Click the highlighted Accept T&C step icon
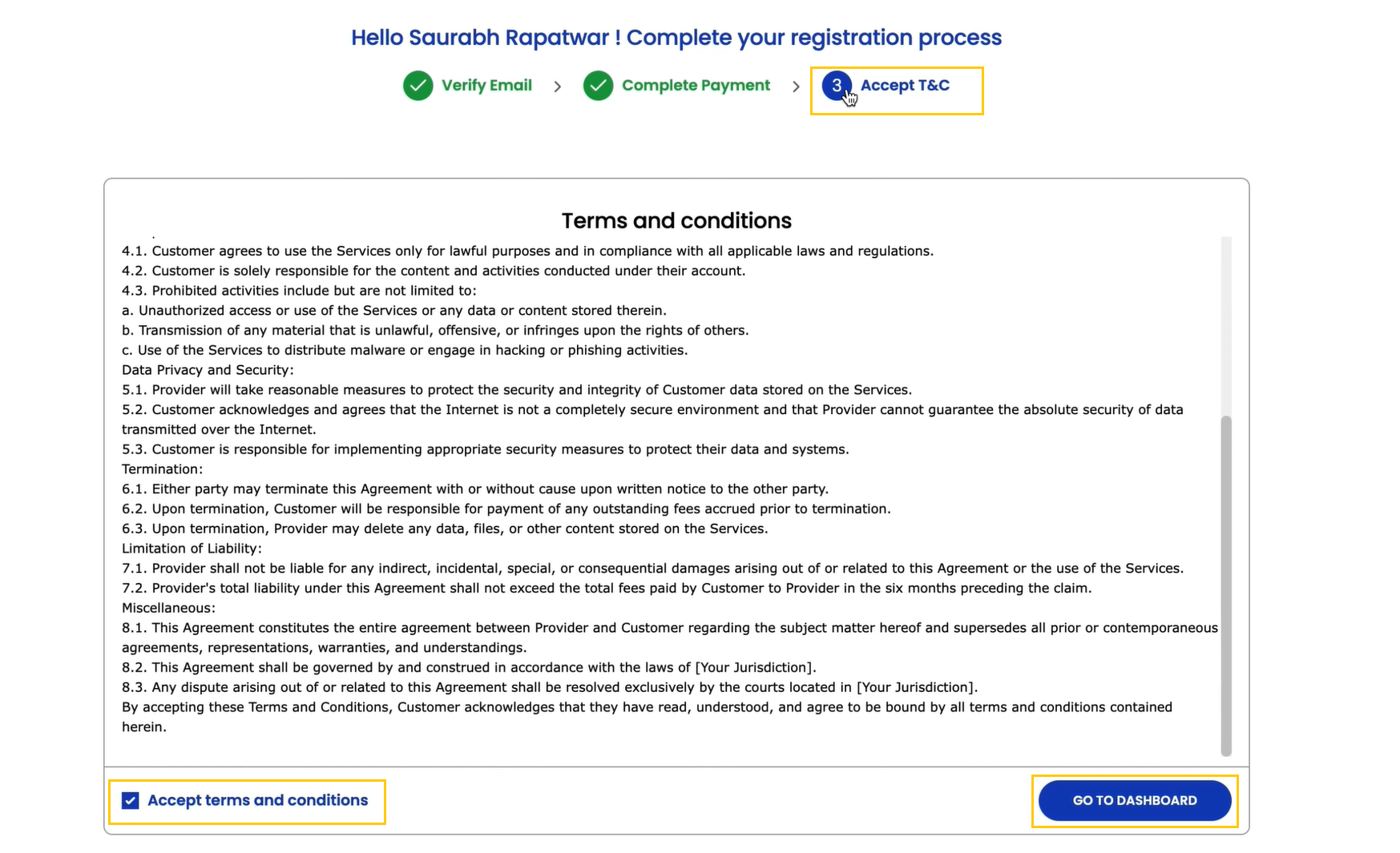This screenshot has height=853, width=1400. click(x=836, y=86)
